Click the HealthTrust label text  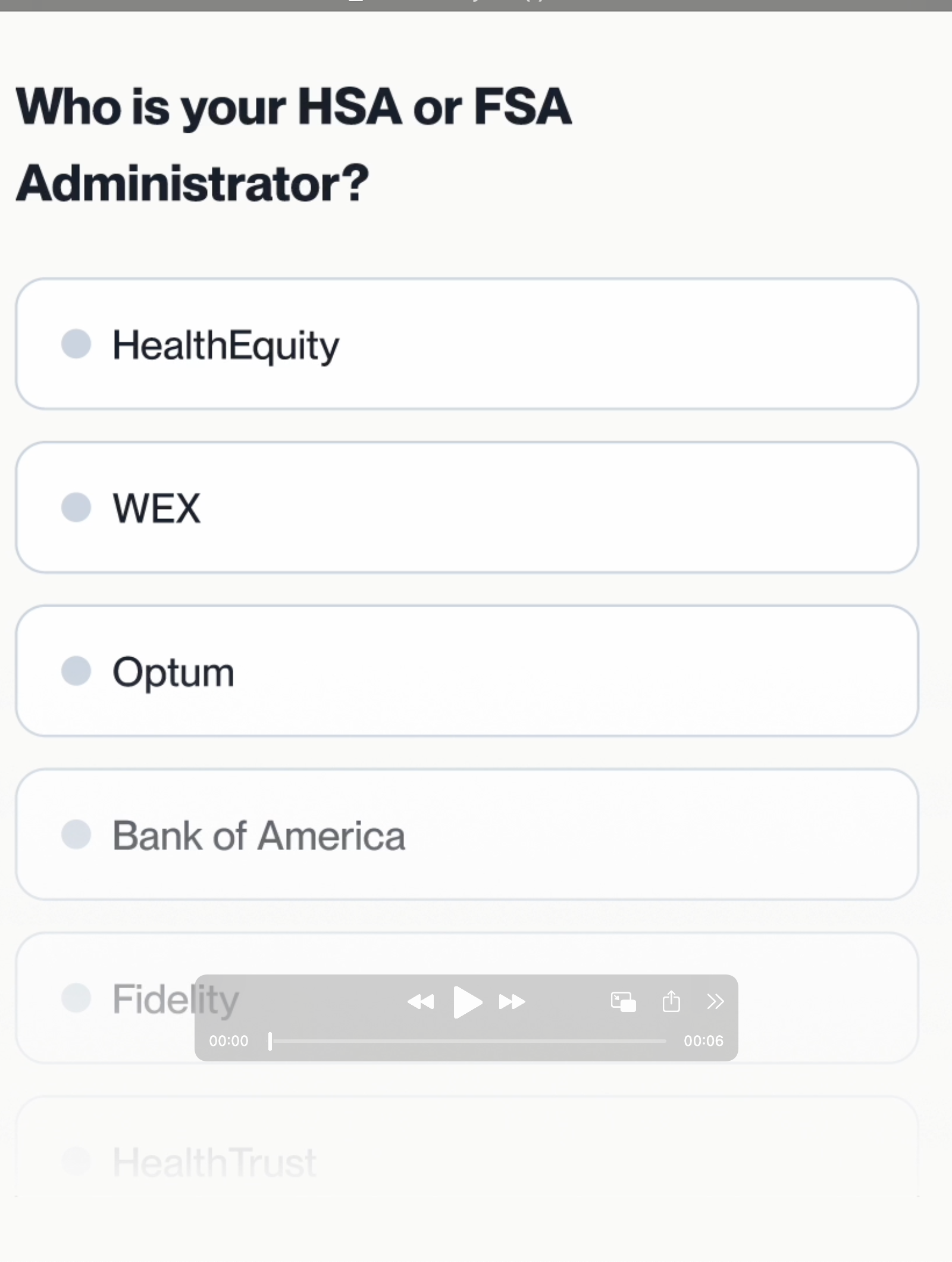pyautogui.click(x=214, y=1162)
